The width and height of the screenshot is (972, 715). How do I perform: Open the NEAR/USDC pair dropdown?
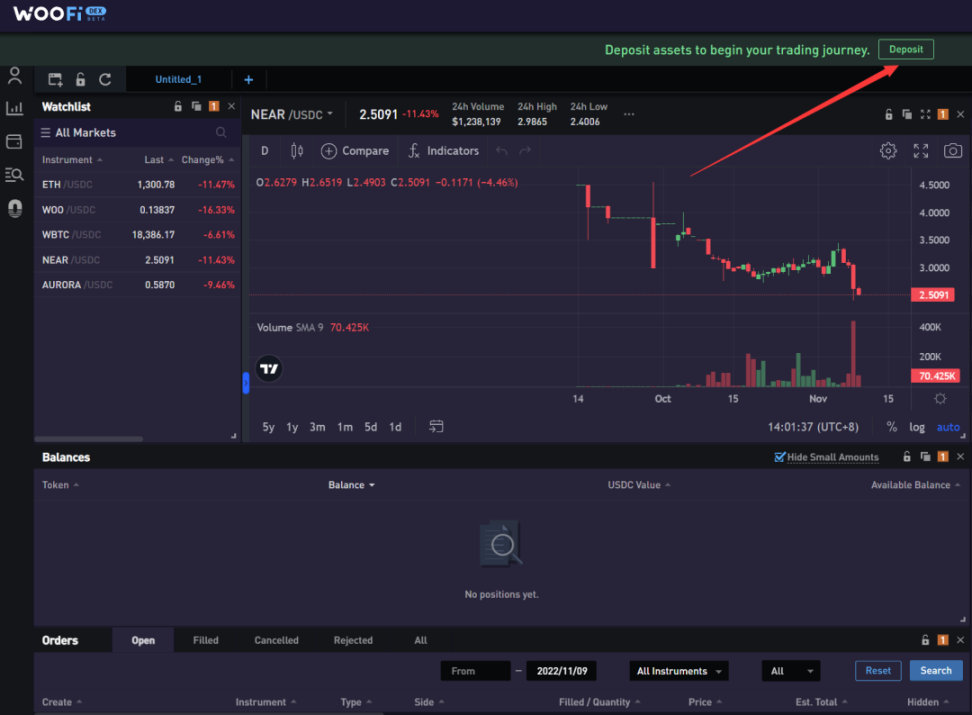coord(291,115)
